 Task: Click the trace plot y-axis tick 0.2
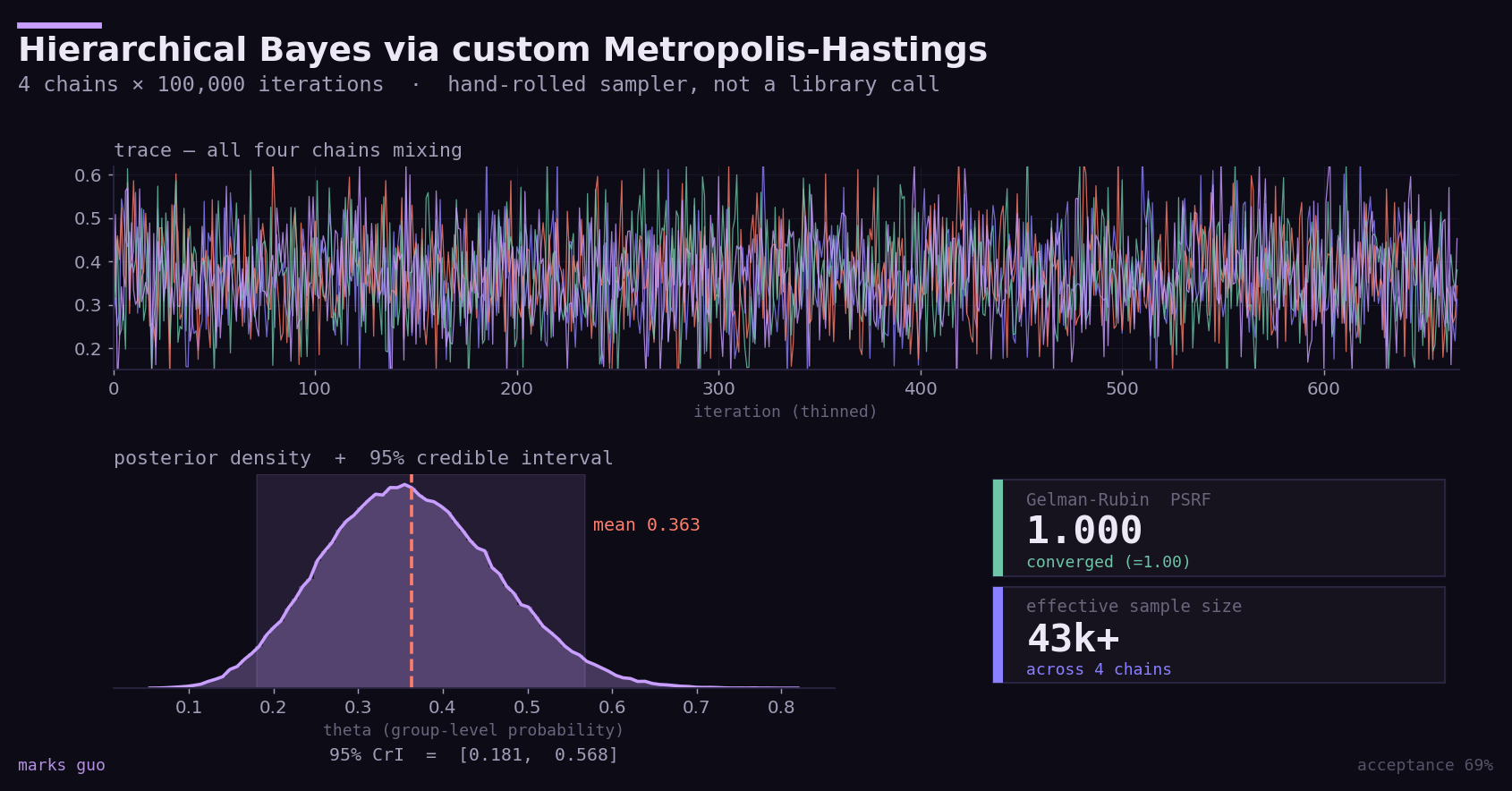click(88, 349)
